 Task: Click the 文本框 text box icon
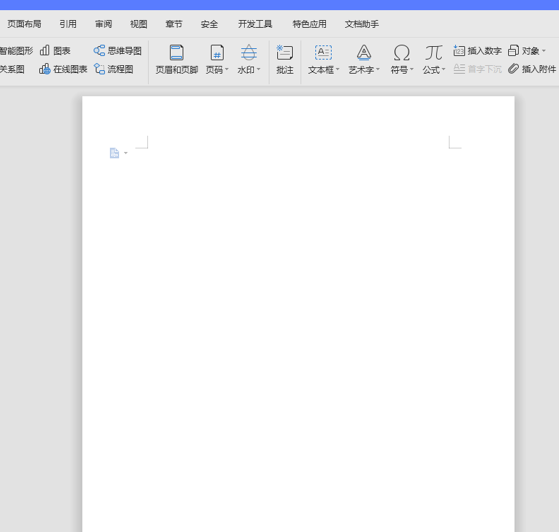pos(323,53)
